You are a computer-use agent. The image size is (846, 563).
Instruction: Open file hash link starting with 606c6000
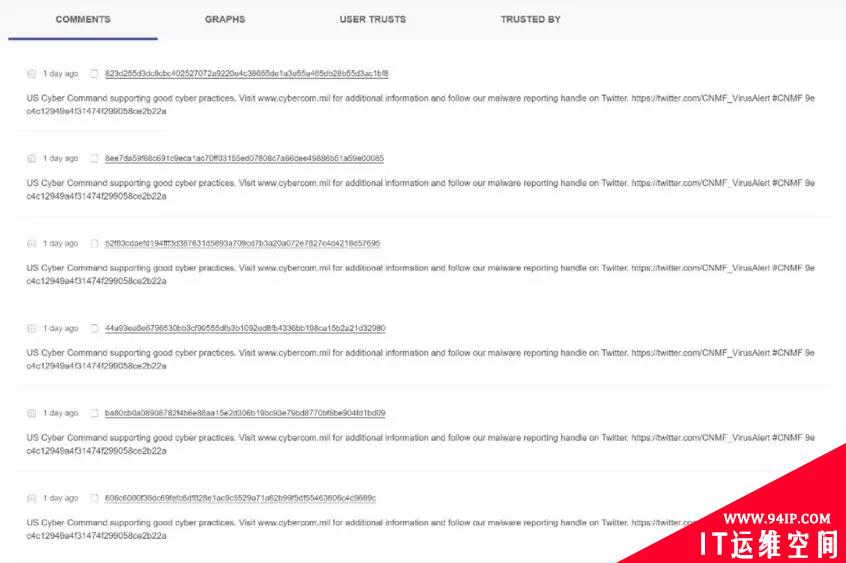click(x=240, y=498)
